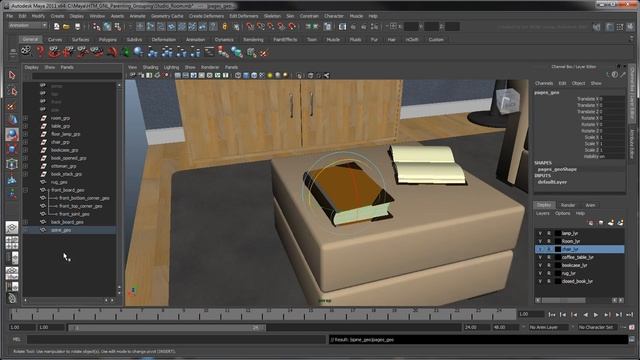Click the MEL command line input field

pyautogui.click(x=176, y=340)
